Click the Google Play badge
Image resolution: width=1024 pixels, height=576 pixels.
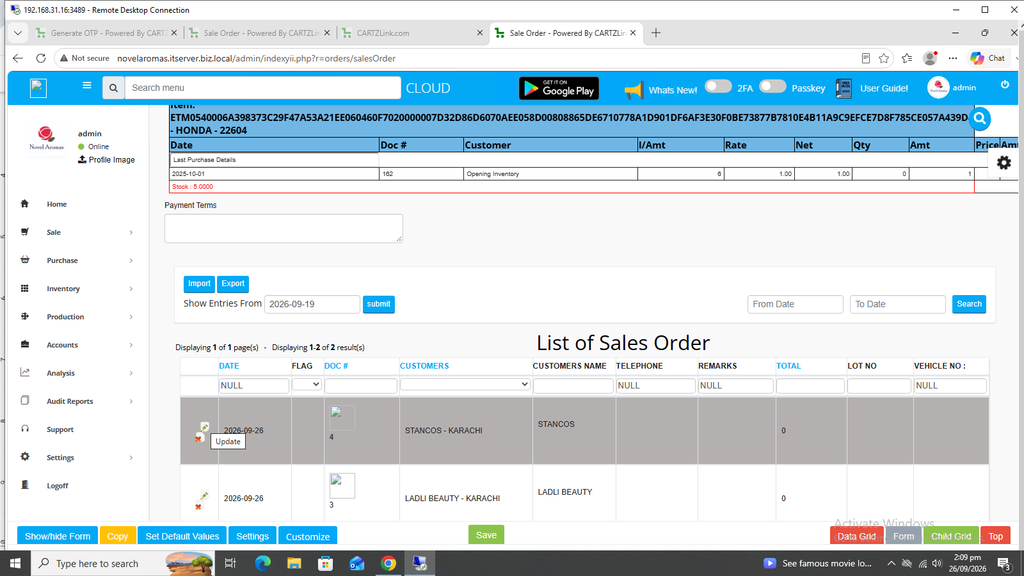tap(559, 88)
